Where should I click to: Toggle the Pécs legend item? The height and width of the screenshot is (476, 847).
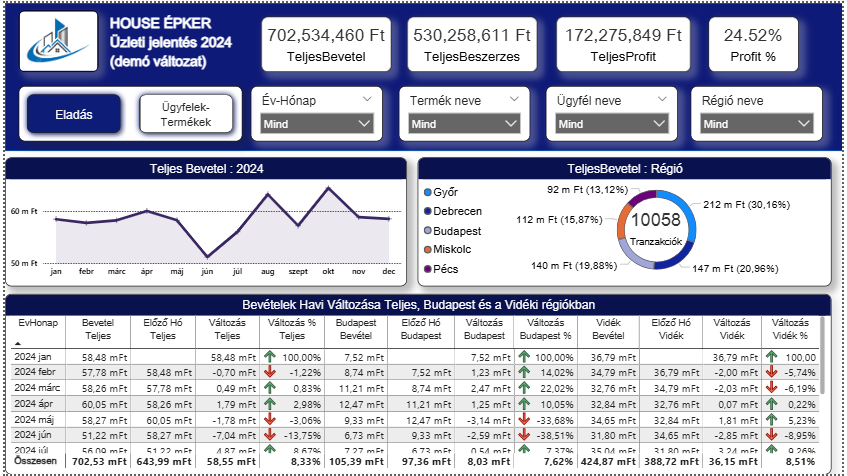[441, 269]
